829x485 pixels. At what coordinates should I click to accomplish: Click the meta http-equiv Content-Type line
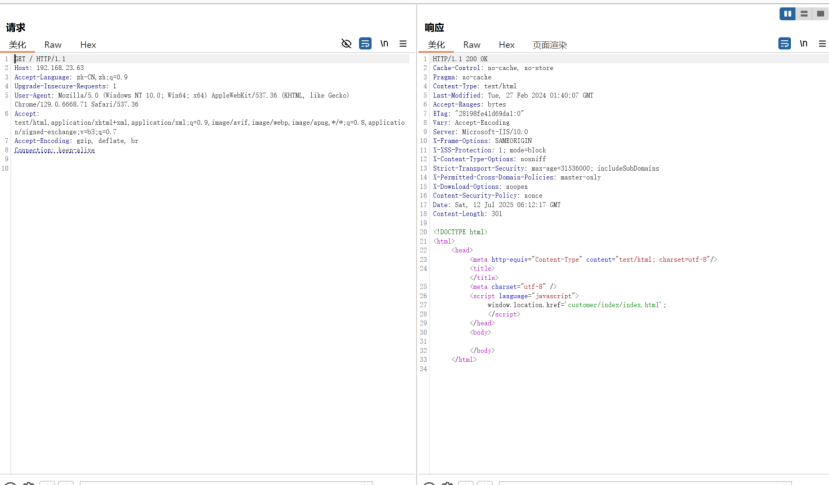pos(593,260)
